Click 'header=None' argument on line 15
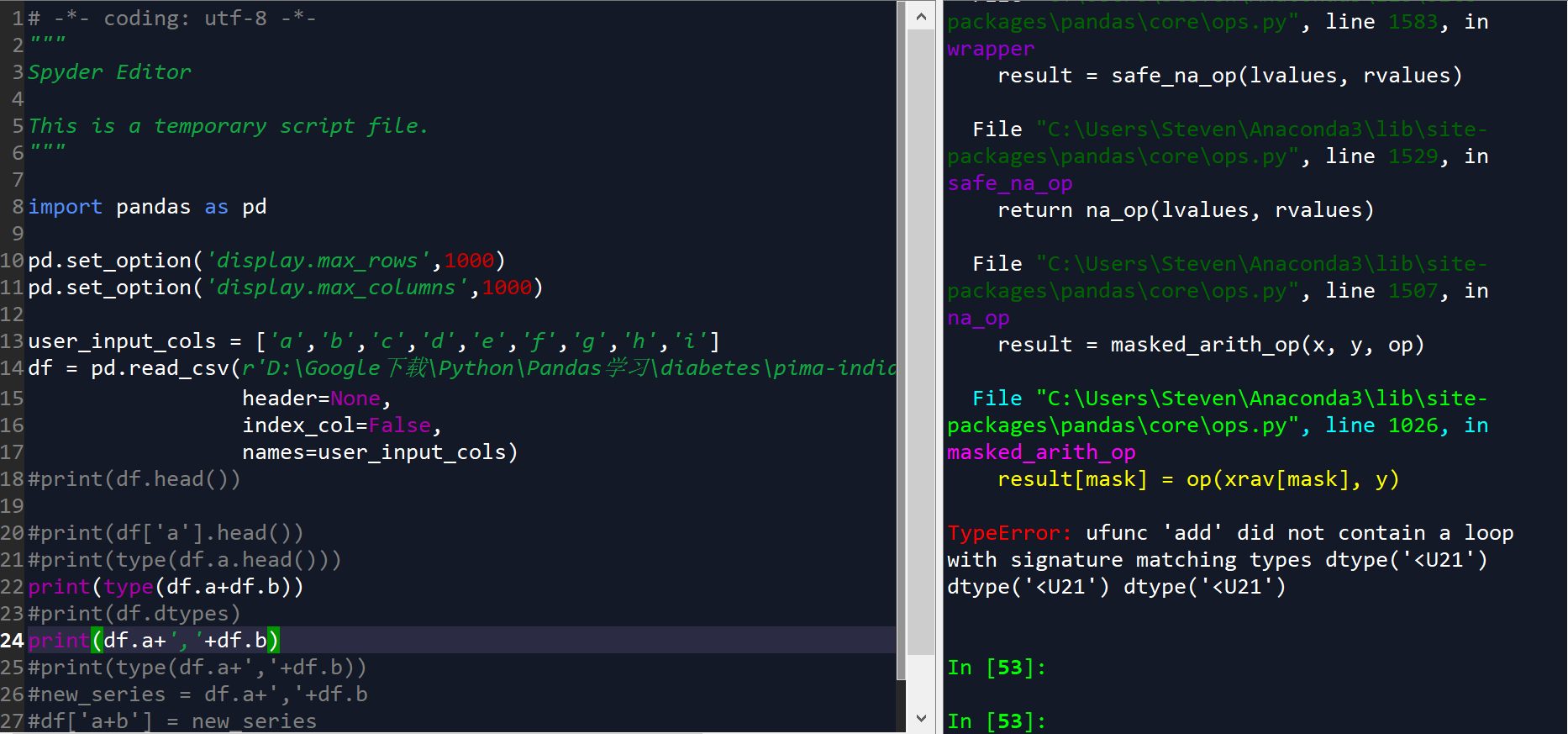This screenshot has height=734, width=1568. pyautogui.click(x=312, y=399)
